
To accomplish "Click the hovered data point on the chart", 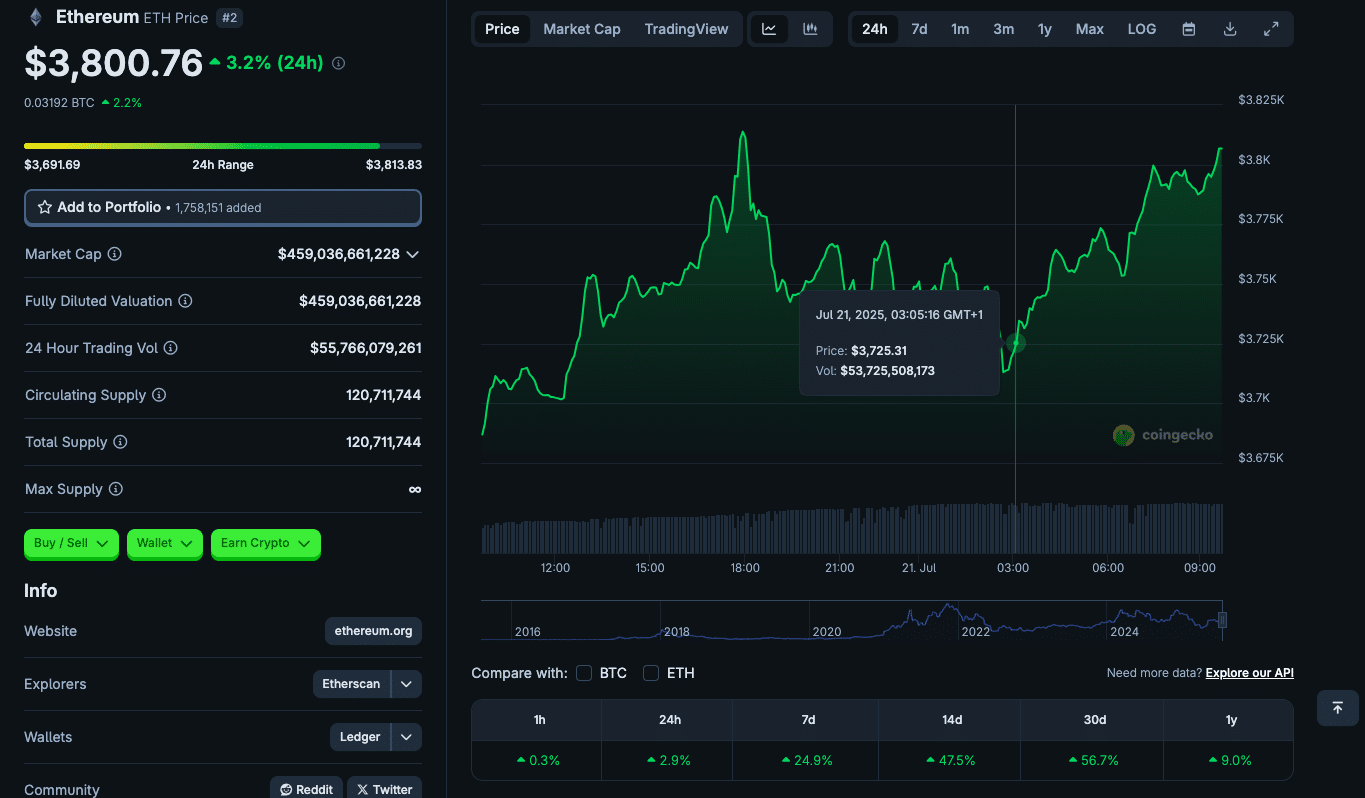I will [x=1016, y=343].
